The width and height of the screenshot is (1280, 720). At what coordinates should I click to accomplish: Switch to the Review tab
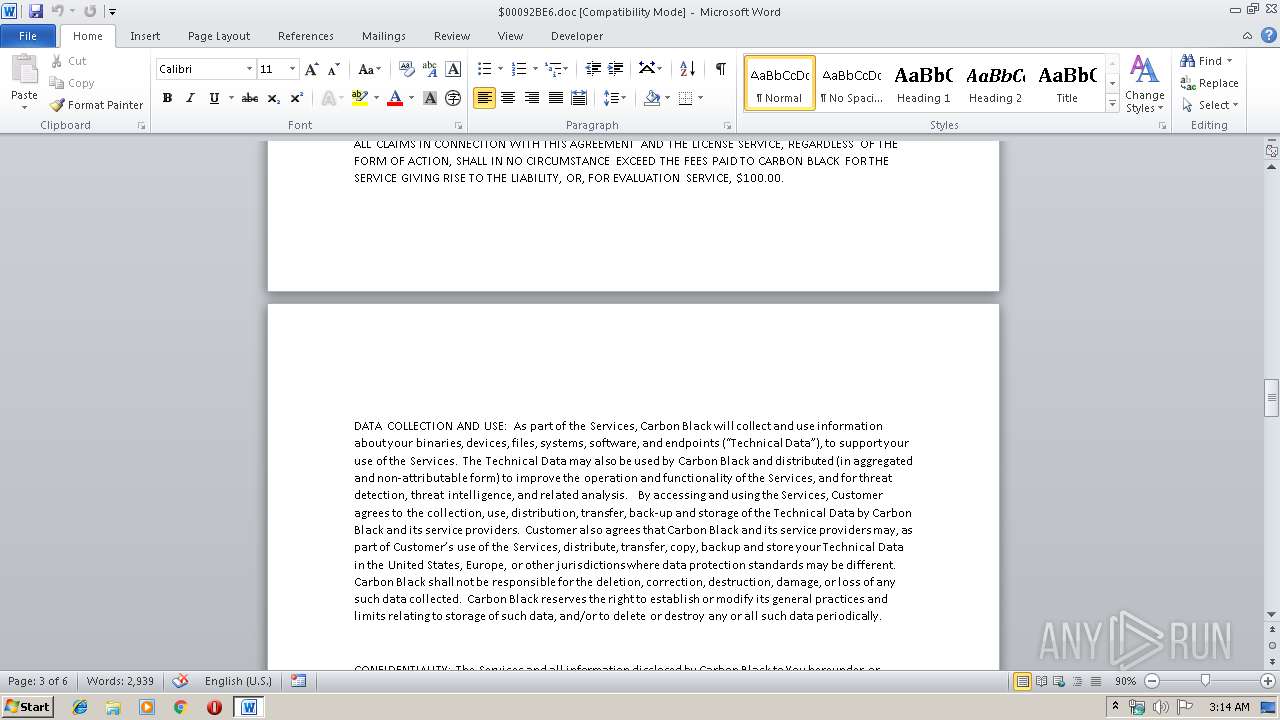point(452,35)
